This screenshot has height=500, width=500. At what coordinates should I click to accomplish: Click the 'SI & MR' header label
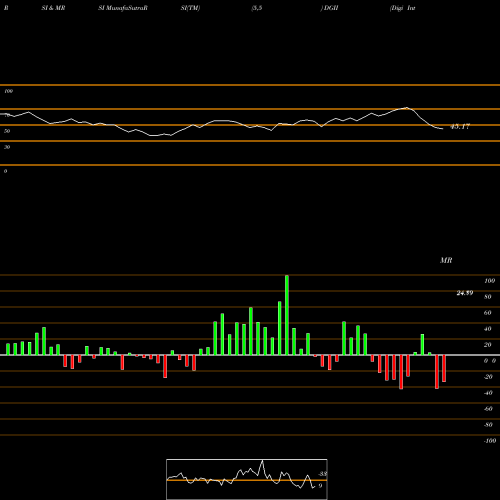tap(53, 8)
